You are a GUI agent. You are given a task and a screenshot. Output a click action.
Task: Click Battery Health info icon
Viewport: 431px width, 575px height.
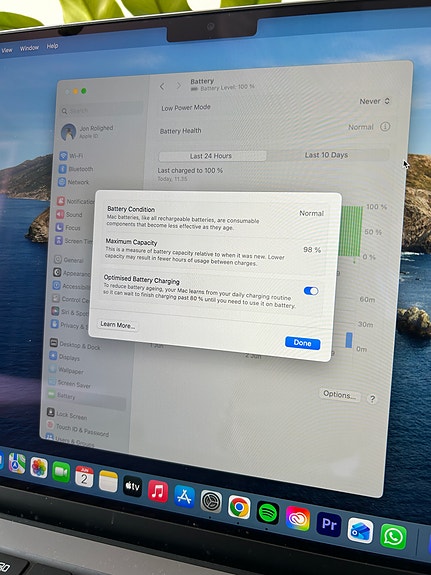click(385, 127)
